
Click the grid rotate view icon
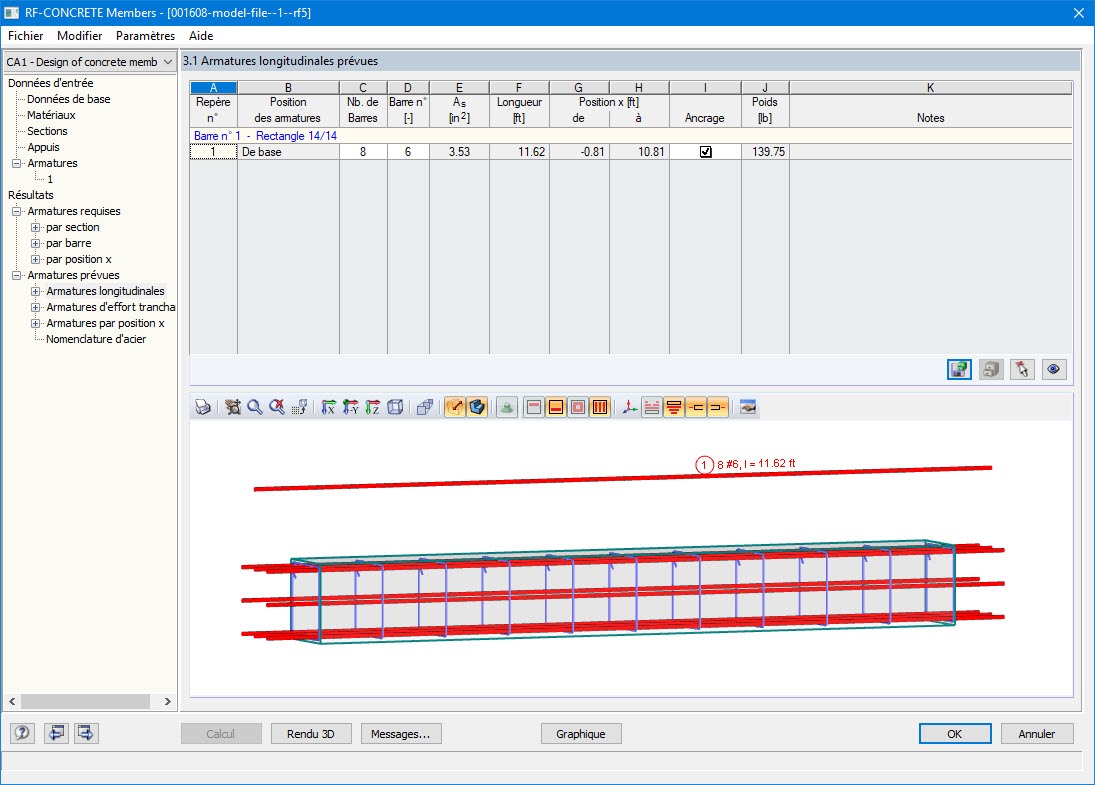(x=300, y=407)
